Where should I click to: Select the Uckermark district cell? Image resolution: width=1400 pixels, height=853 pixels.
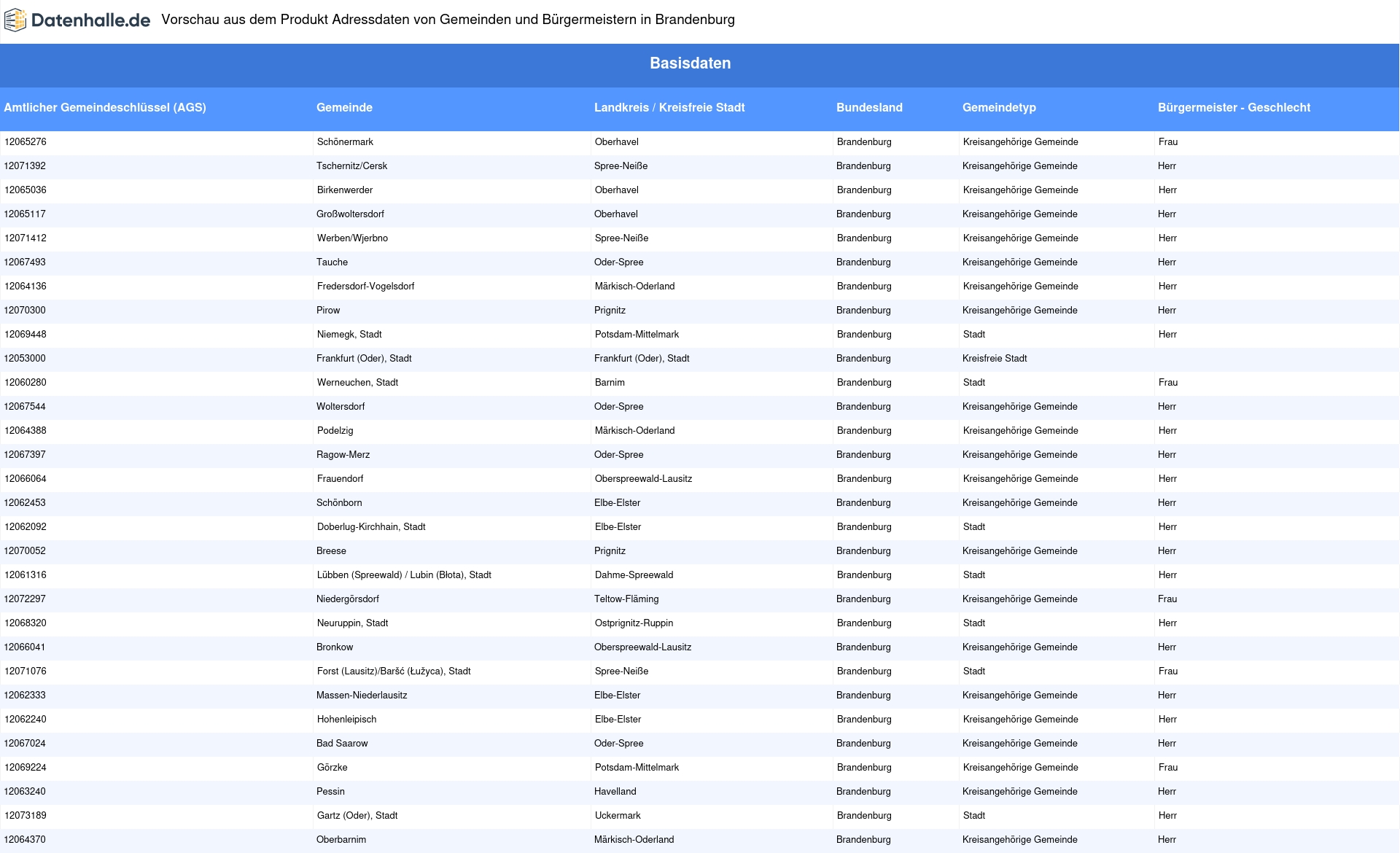point(712,816)
